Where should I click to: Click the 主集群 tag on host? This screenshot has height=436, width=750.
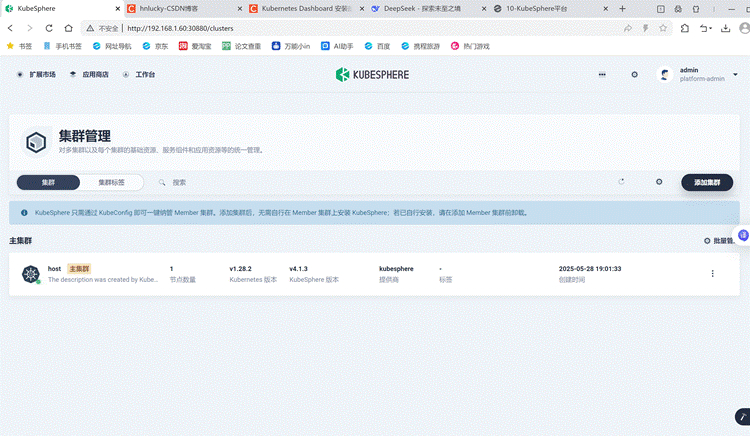[x=79, y=269]
